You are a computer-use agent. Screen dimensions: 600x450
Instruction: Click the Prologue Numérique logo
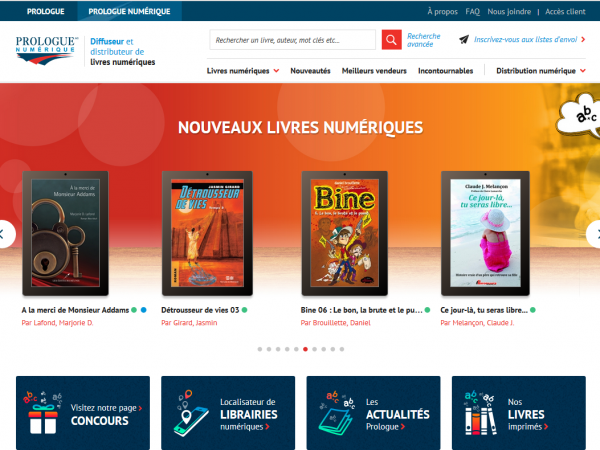tap(46, 51)
